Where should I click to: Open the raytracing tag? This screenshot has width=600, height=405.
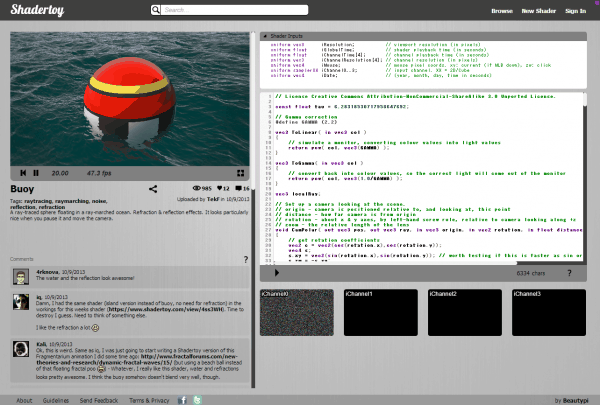tap(38, 201)
